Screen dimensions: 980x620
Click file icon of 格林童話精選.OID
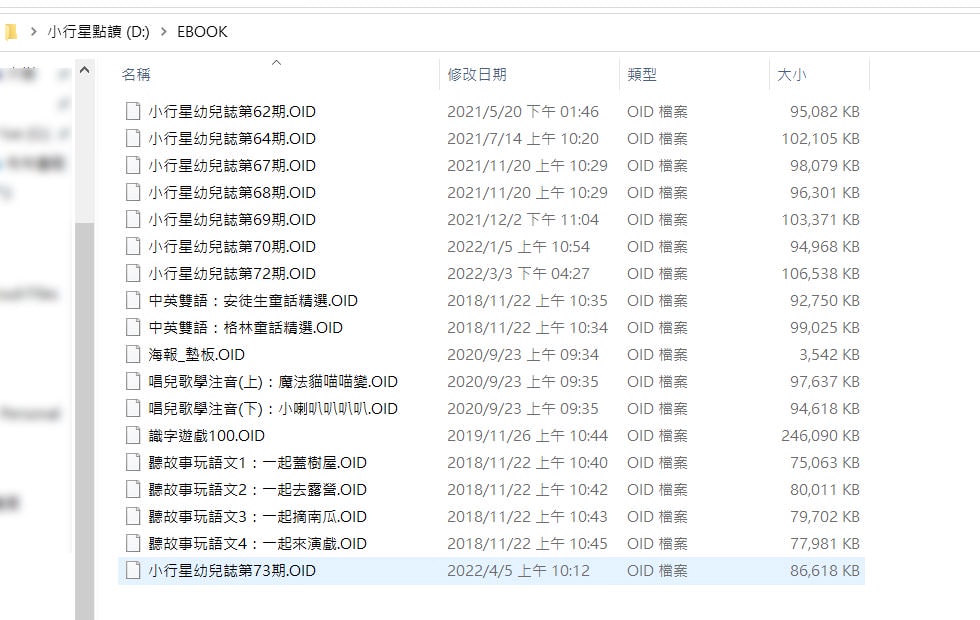[x=132, y=327]
